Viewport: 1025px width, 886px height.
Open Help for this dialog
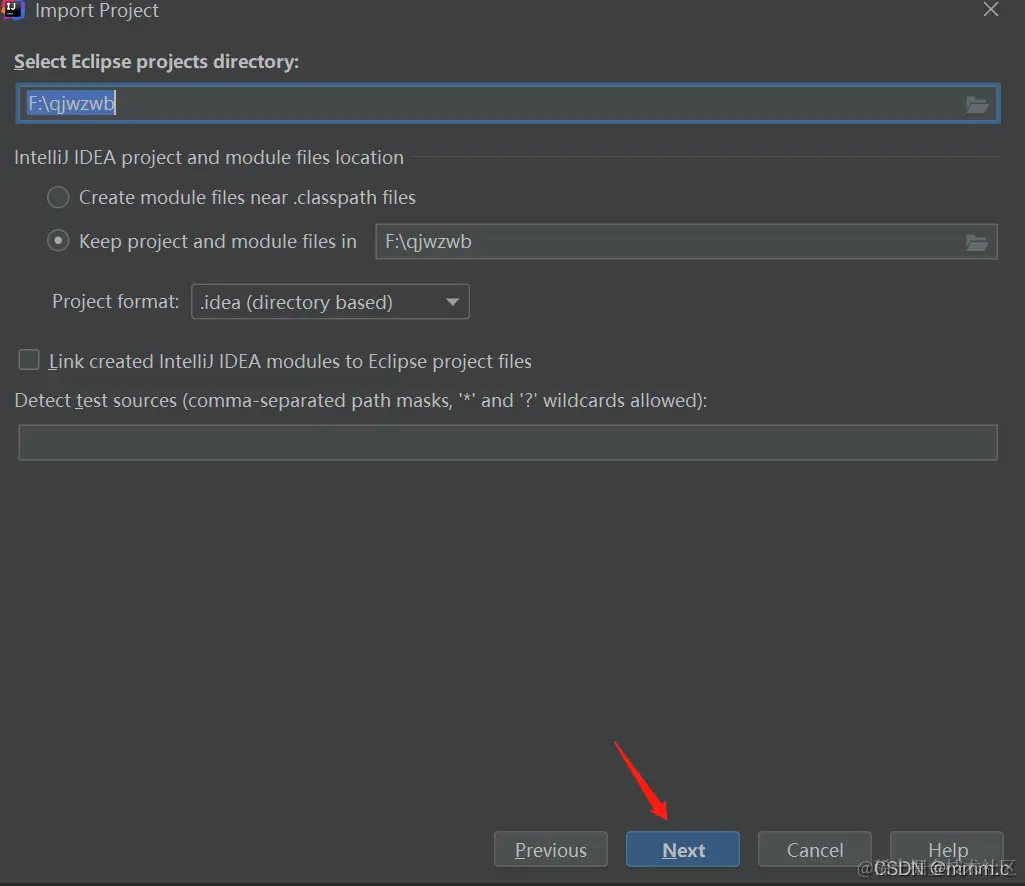tap(947, 849)
